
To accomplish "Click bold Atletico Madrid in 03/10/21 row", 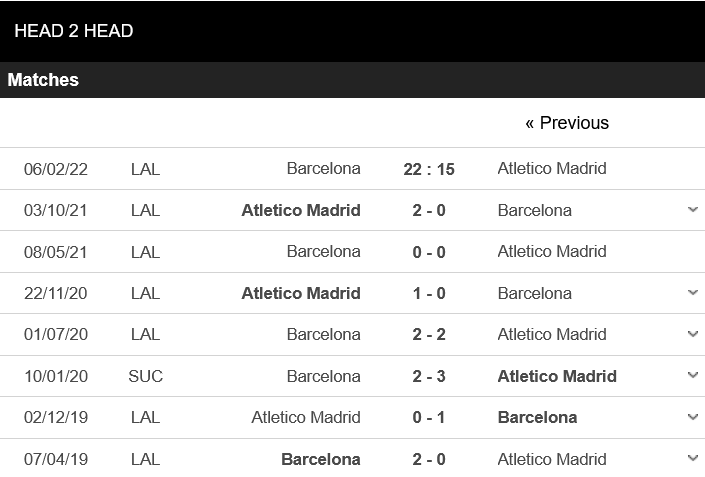I will (300, 210).
